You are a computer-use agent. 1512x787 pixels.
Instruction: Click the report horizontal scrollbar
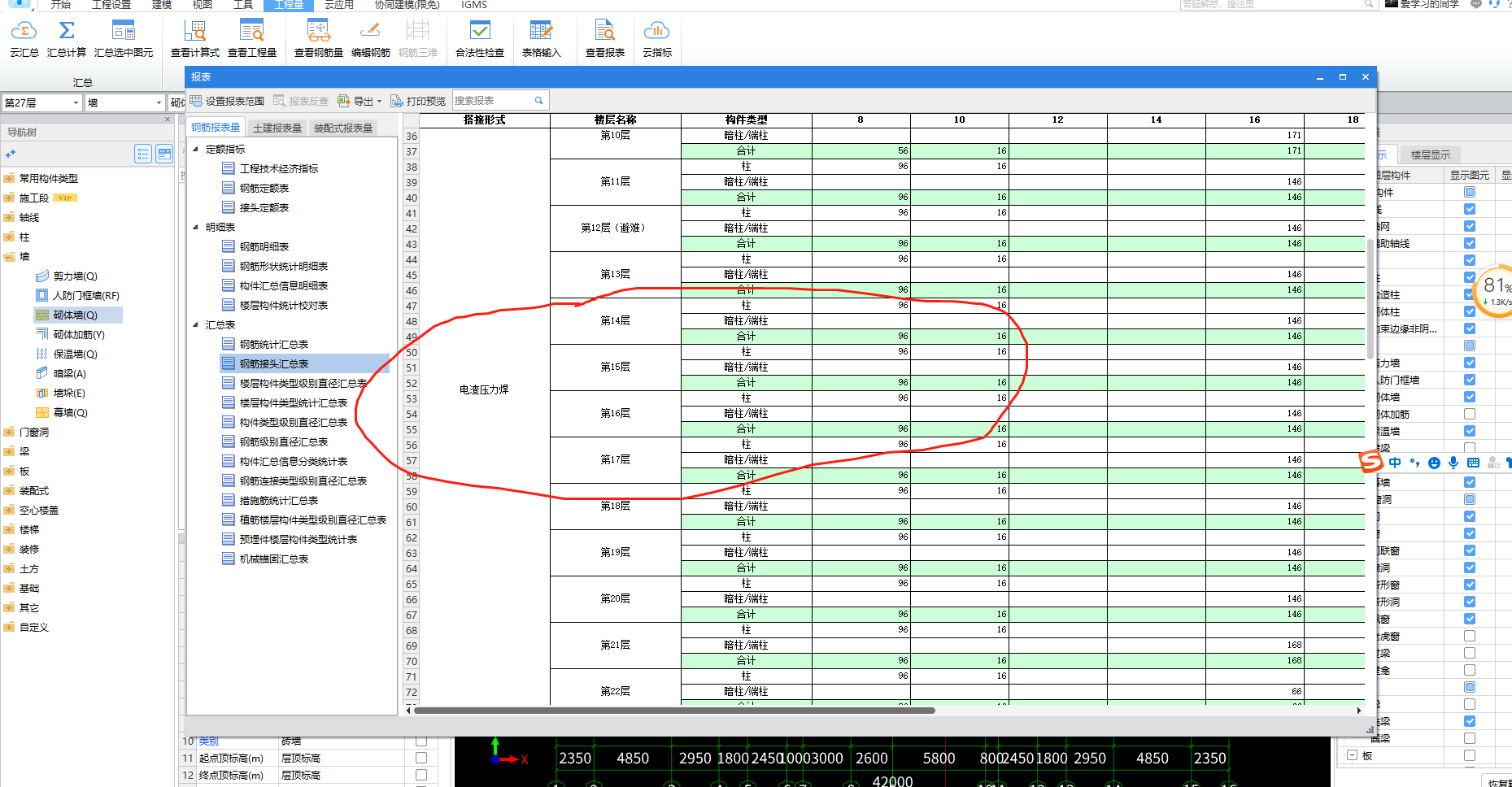674,711
